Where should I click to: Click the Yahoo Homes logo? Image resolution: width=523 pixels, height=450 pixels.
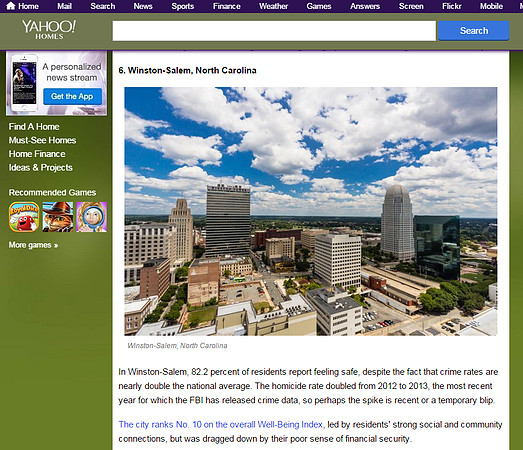[49, 29]
